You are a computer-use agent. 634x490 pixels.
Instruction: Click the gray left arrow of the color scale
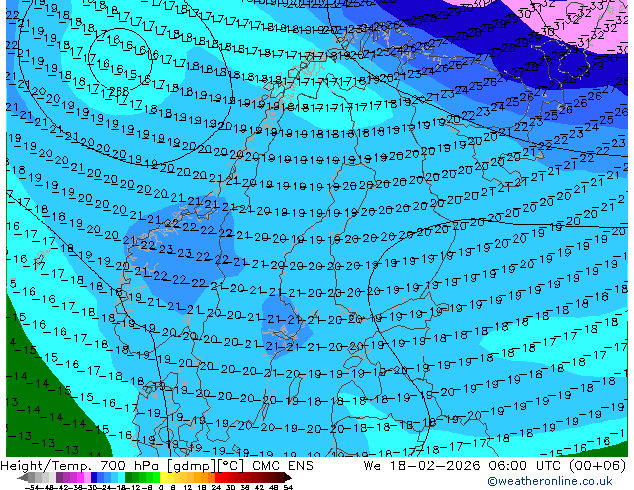click(x=23, y=477)
